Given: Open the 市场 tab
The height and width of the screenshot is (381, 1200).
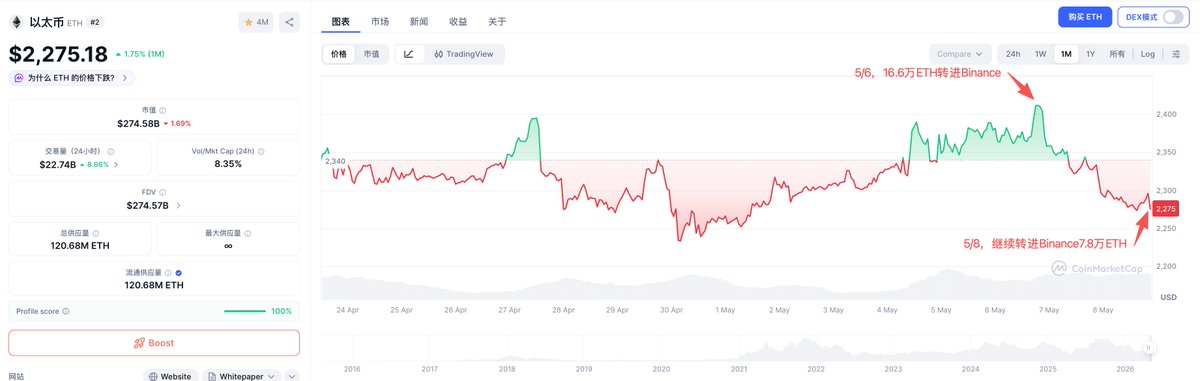Looking at the screenshot, I should pyautogui.click(x=380, y=21).
